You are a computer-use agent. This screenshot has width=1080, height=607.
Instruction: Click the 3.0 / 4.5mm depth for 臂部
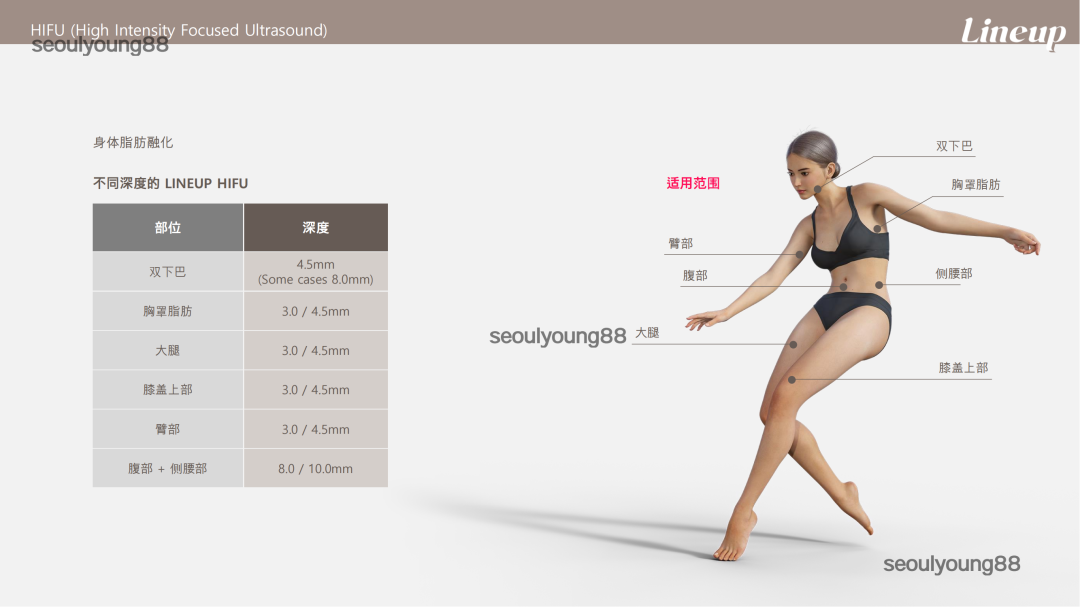[316, 429]
